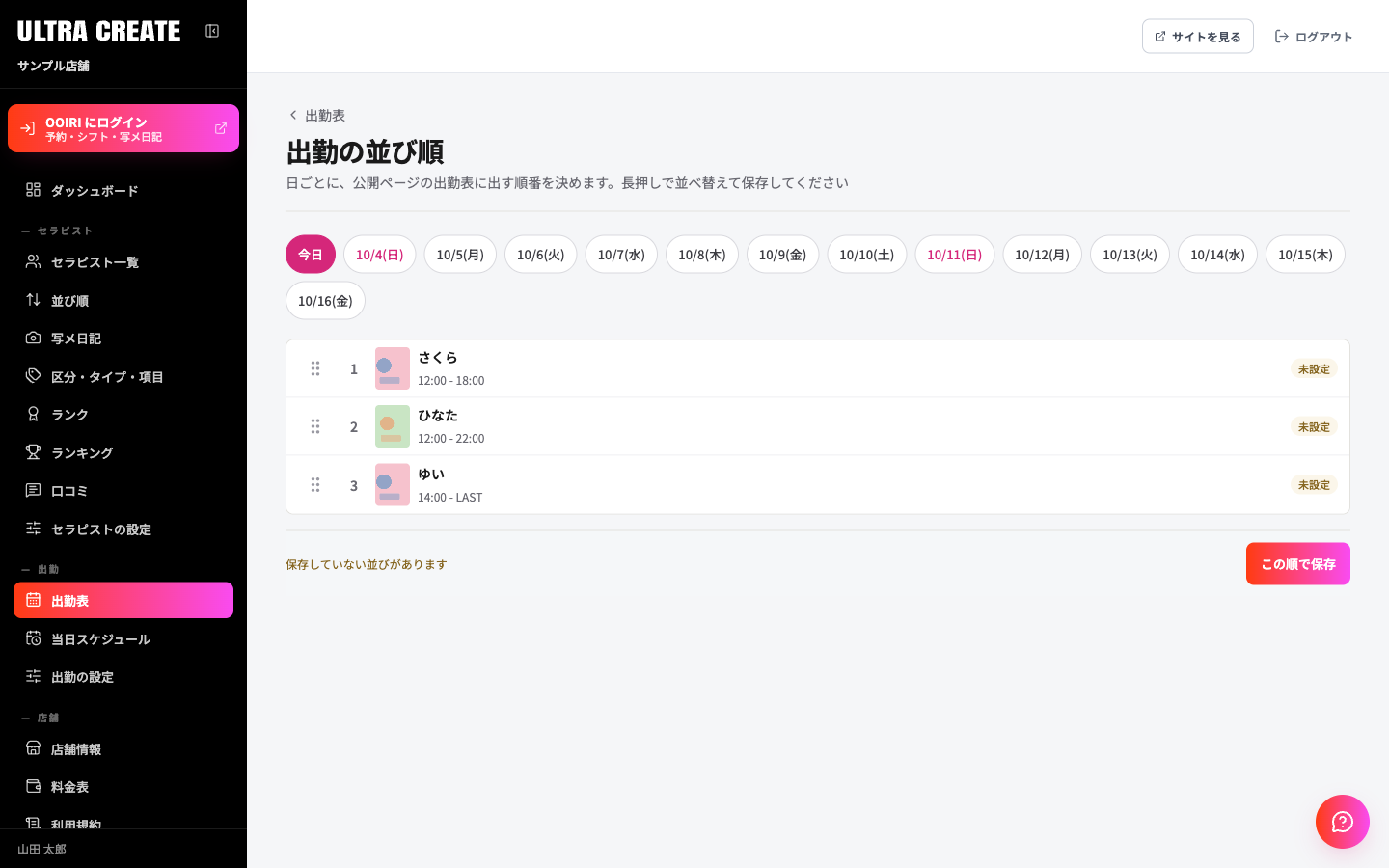The width and height of the screenshot is (1389, 868).
Task: Click the drag handle for ひなた row
Action: (315, 426)
